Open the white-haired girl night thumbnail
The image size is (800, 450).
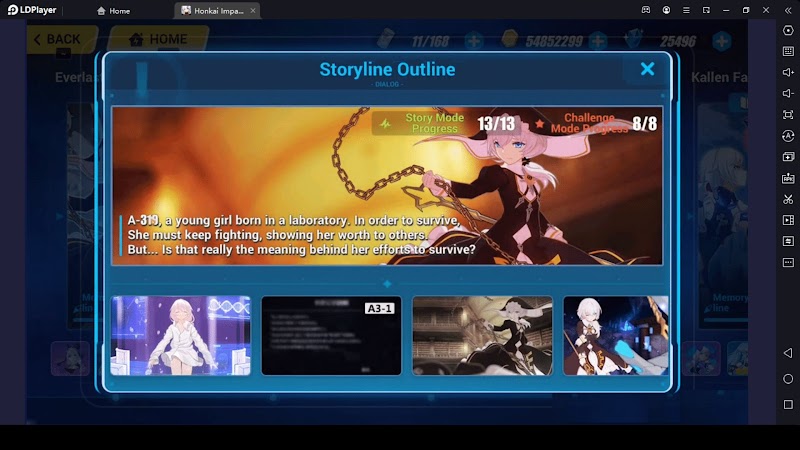(x=616, y=335)
